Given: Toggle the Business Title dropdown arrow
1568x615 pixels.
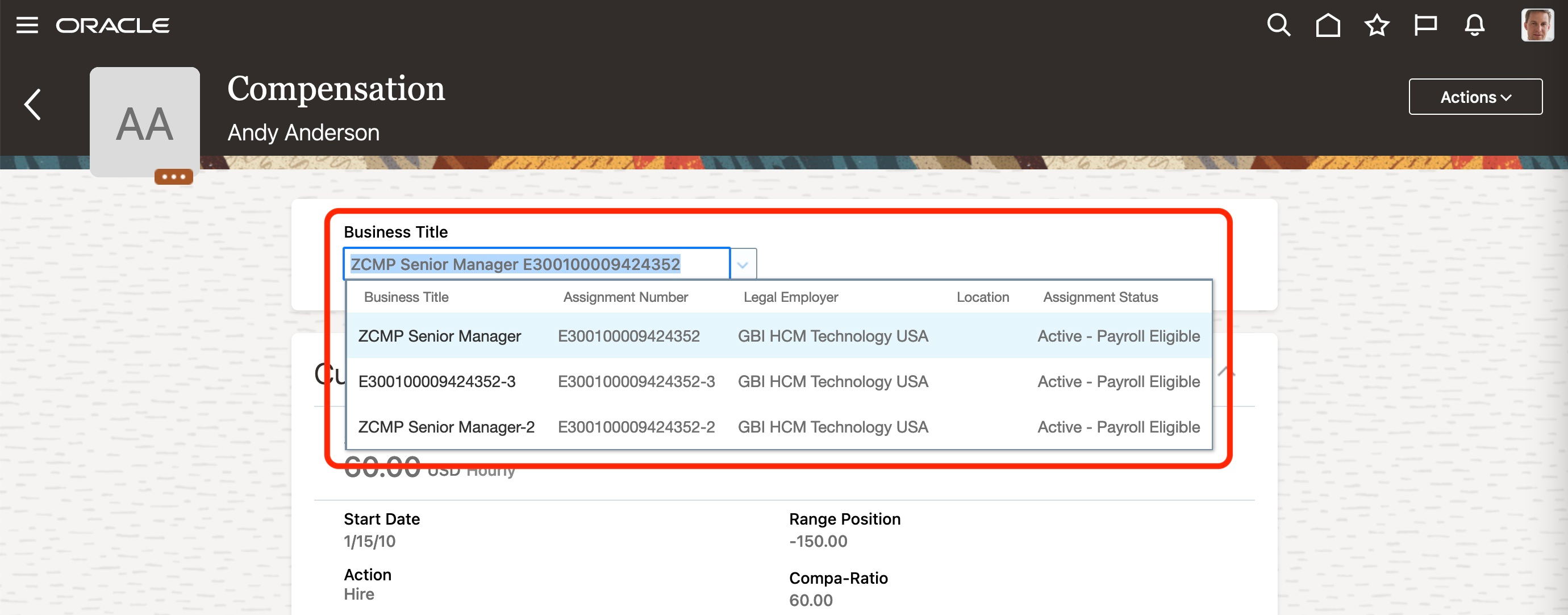Looking at the screenshot, I should point(743,265).
